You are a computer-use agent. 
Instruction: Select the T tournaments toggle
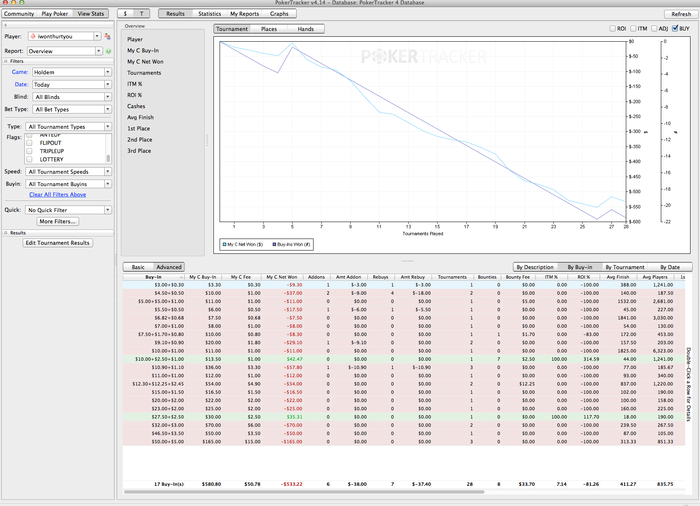click(142, 14)
